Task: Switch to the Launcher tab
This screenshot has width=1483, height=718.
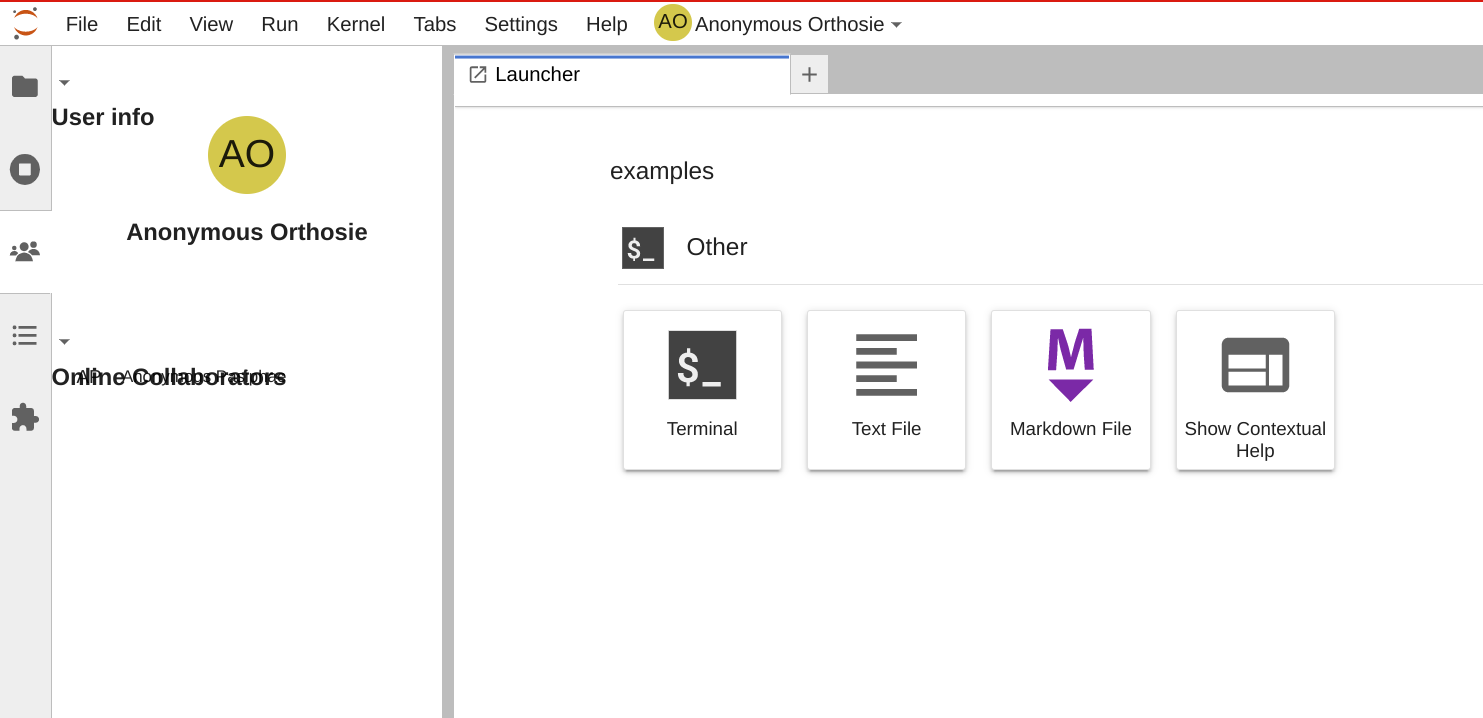Action: [622, 75]
